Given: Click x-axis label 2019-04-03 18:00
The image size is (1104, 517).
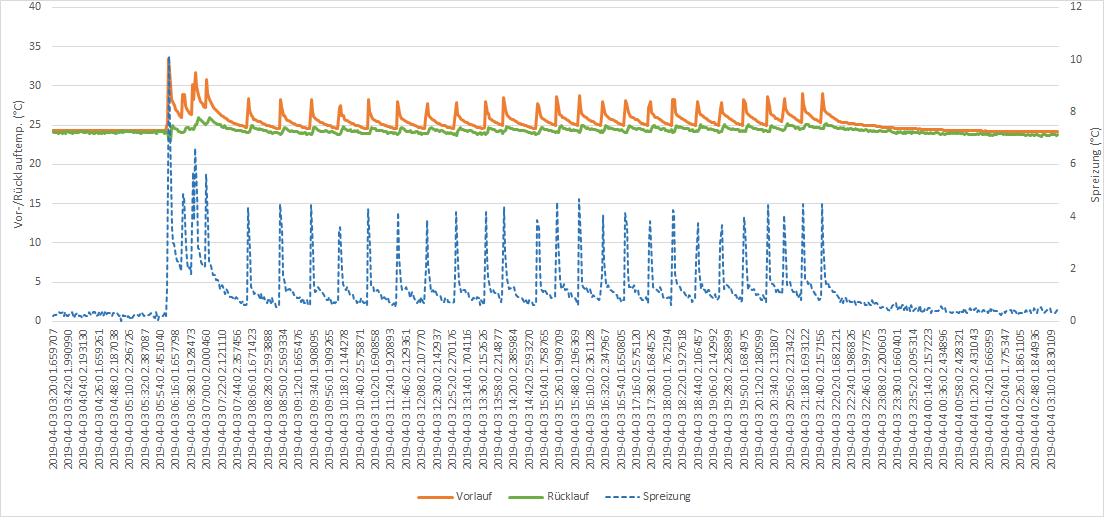Looking at the screenshot, I should pyautogui.click(x=667, y=397).
